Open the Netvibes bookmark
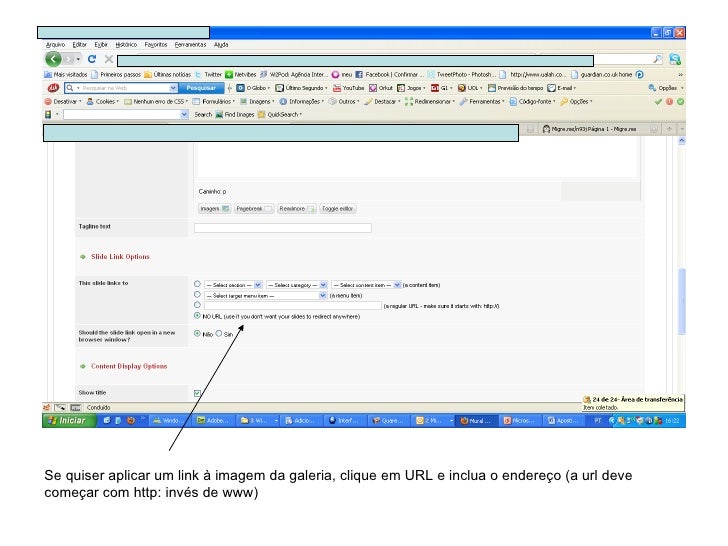The height and width of the screenshot is (546, 728). 241,74
